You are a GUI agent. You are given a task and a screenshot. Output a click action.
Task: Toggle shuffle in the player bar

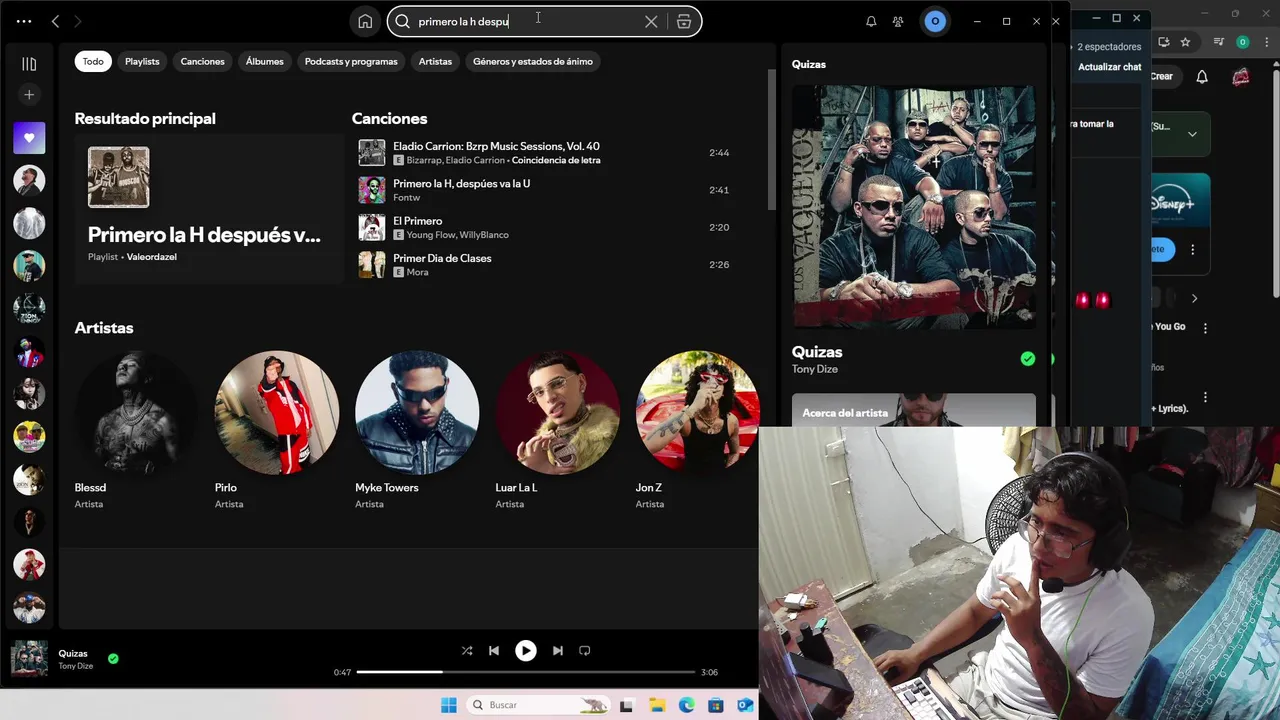click(467, 650)
